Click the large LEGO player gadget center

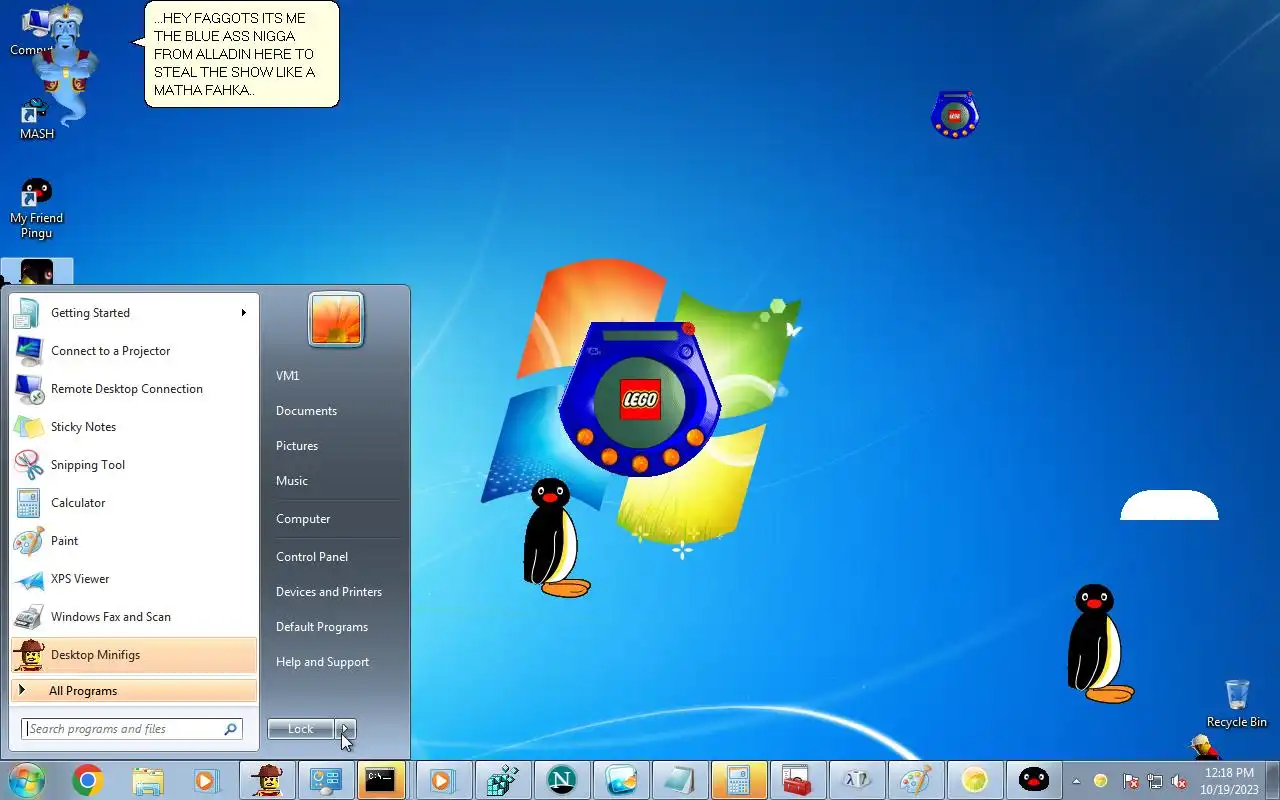640,400
